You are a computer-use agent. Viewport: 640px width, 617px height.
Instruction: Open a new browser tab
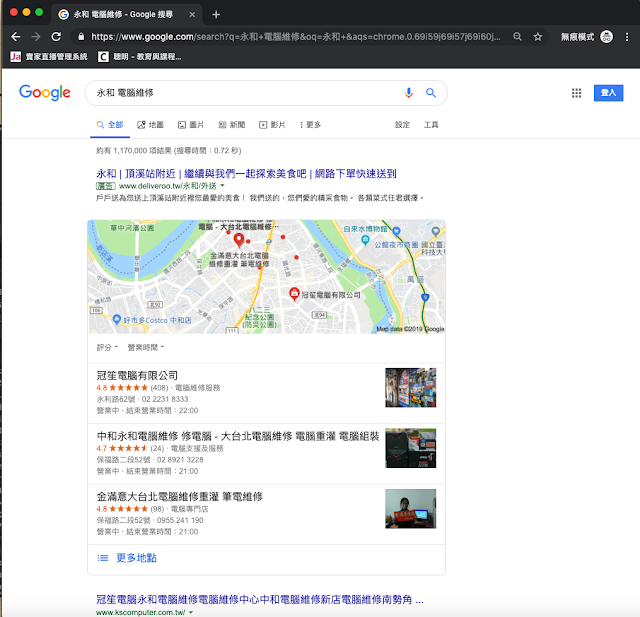pos(216,14)
